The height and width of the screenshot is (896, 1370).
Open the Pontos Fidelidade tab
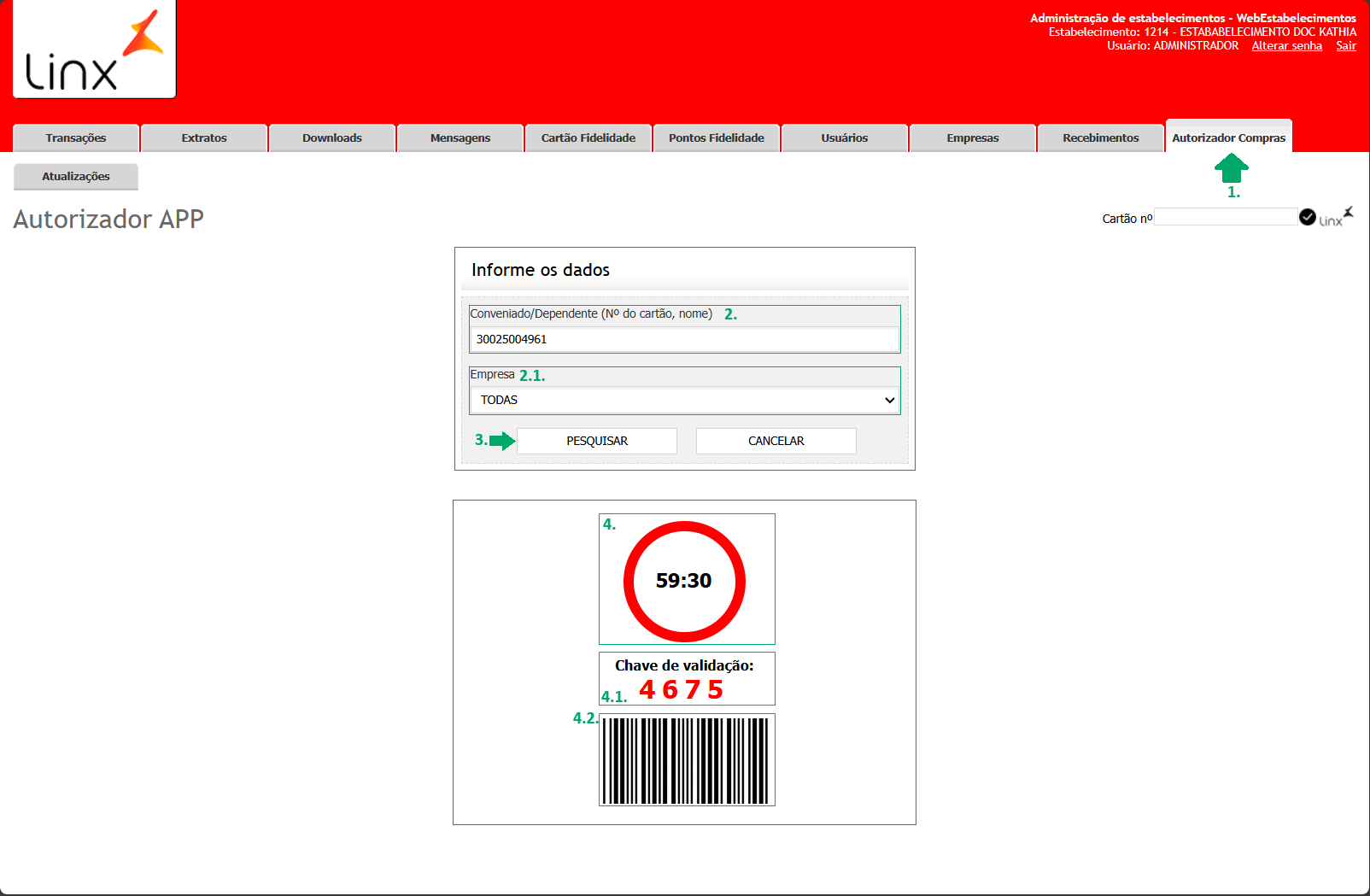click(x=717, y=138)
